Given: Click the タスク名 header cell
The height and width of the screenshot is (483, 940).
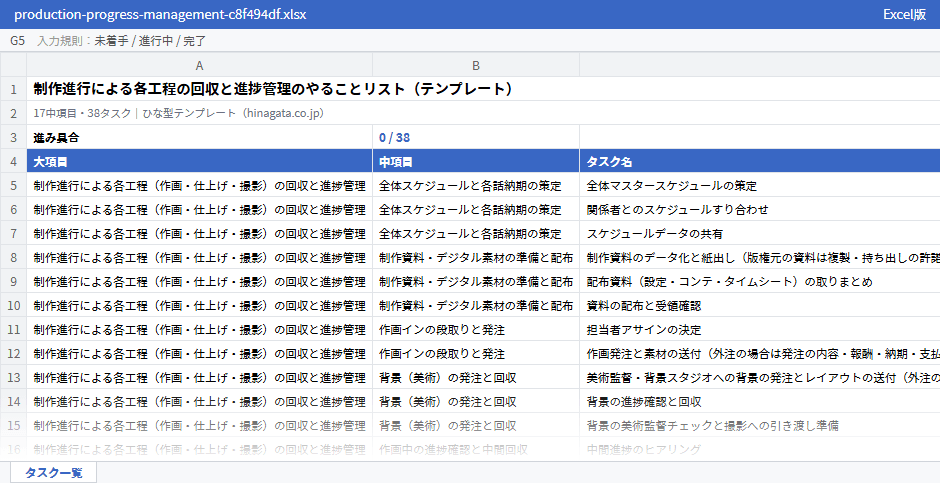Looking at the screenshot, I should (760, 162).
